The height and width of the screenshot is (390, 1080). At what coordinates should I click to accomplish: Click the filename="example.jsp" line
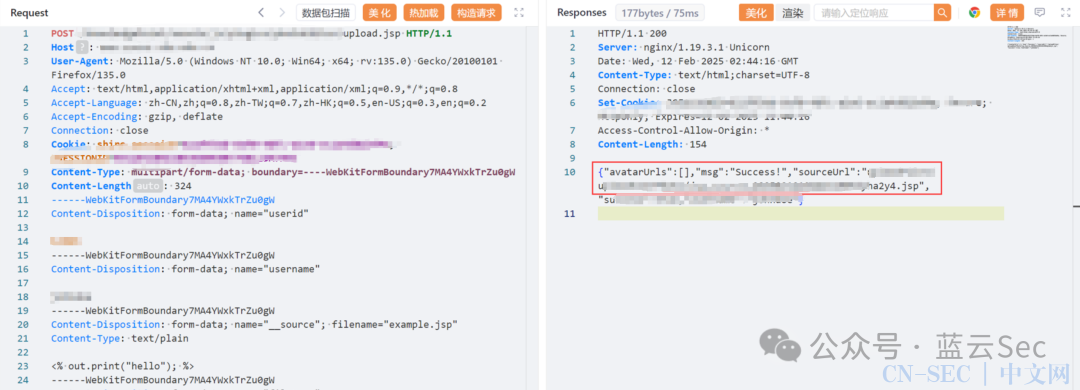pyautogui.click(x=254, y=324)
